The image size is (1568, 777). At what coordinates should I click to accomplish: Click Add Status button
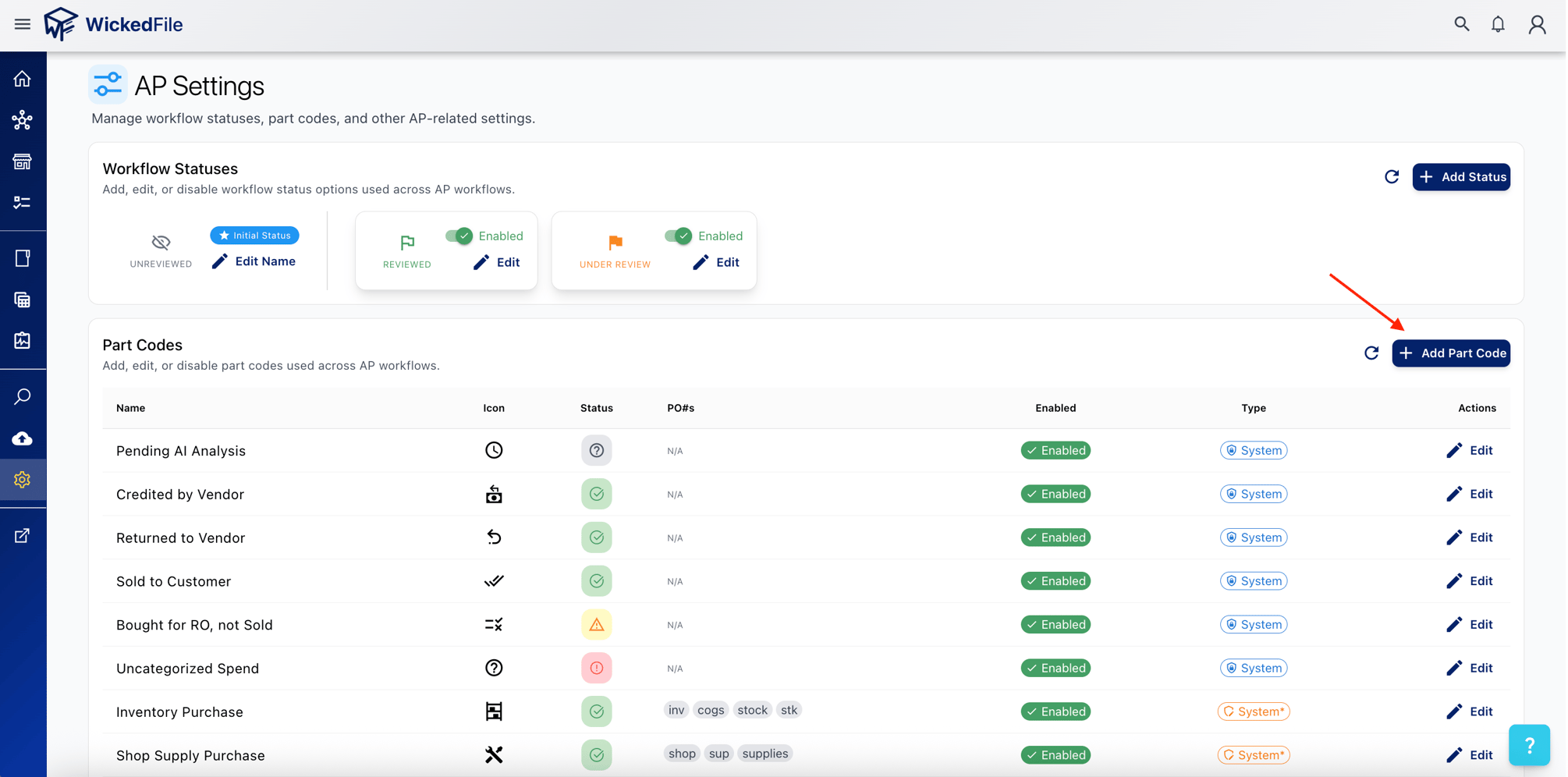tap(1461, 177)
